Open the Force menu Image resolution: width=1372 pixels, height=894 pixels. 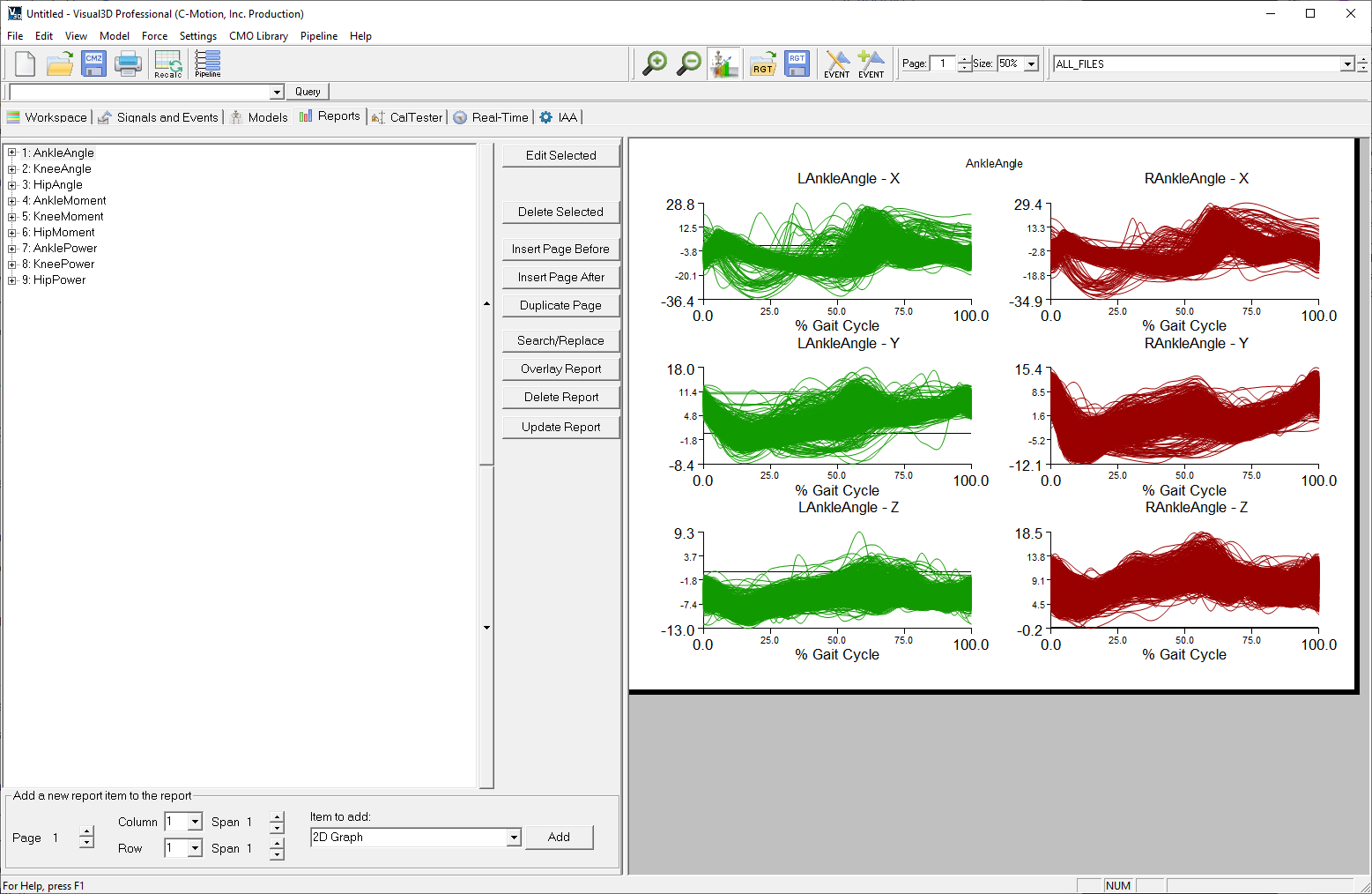154,36
